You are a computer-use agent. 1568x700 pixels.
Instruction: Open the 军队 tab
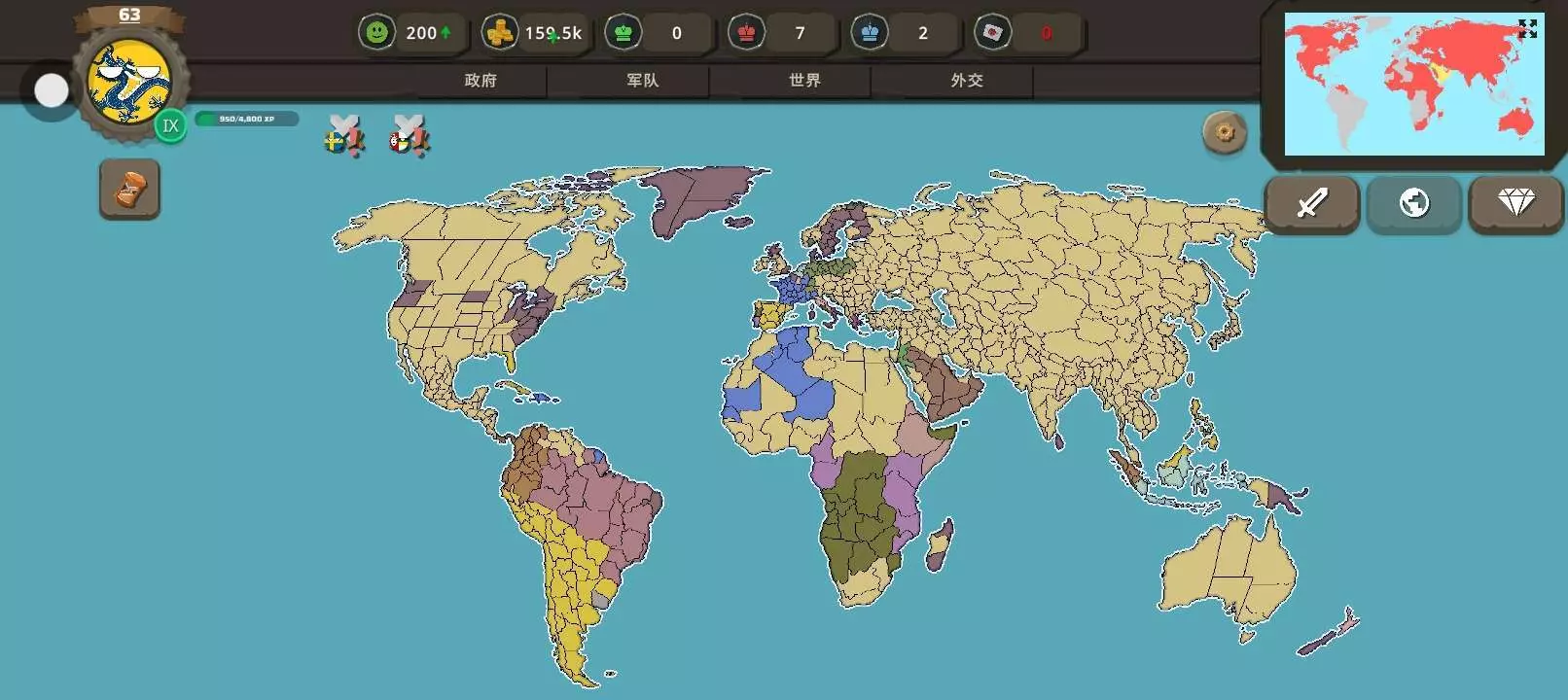643,81
